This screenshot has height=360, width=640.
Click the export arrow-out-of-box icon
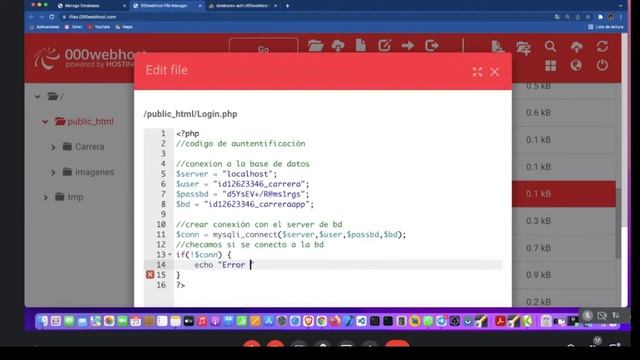tap(431, 45)
